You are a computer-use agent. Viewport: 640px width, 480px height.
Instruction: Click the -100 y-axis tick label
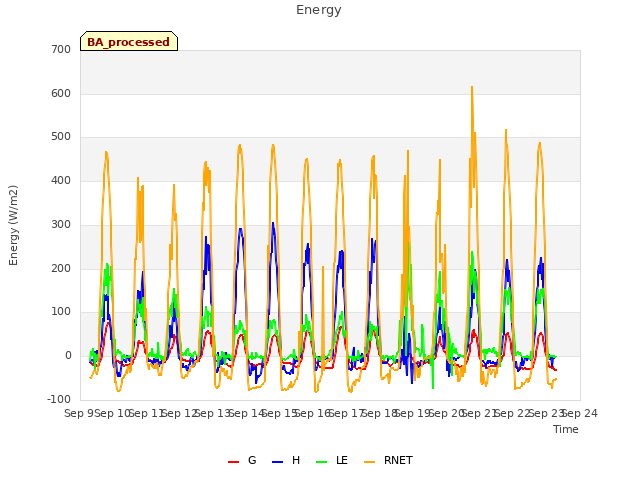tap(59, 400)
